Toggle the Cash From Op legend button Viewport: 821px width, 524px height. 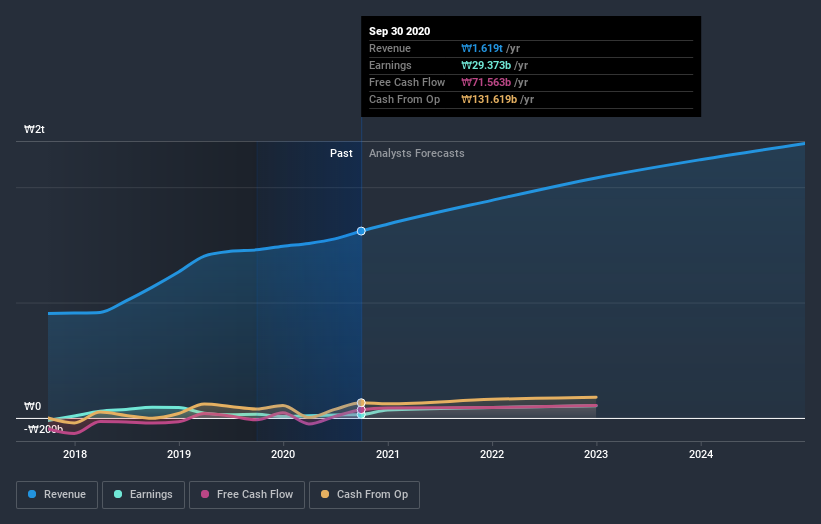(x=364, y=495)
